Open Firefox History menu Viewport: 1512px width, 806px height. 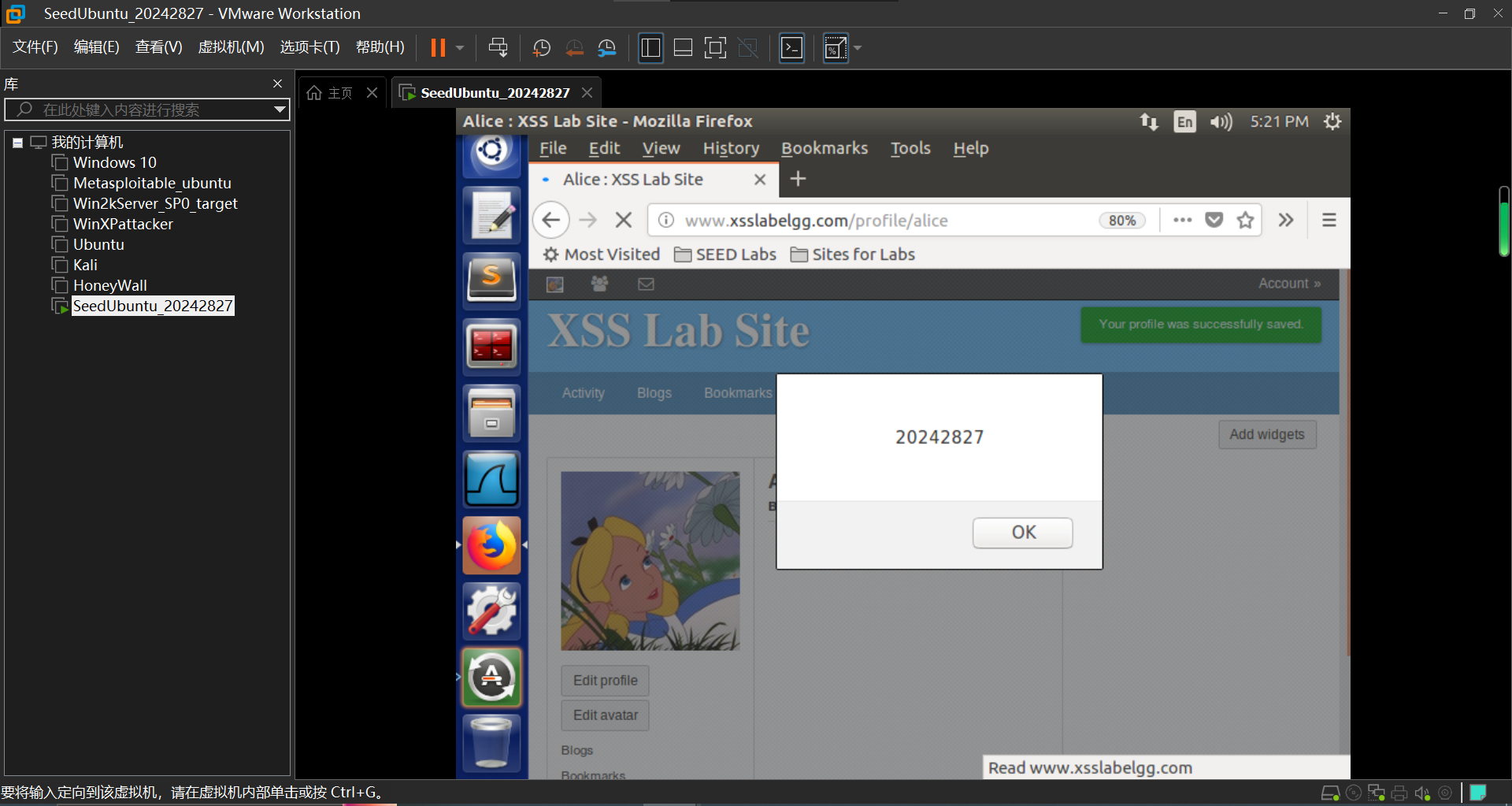pyautogui.click(x=731, y=148)
